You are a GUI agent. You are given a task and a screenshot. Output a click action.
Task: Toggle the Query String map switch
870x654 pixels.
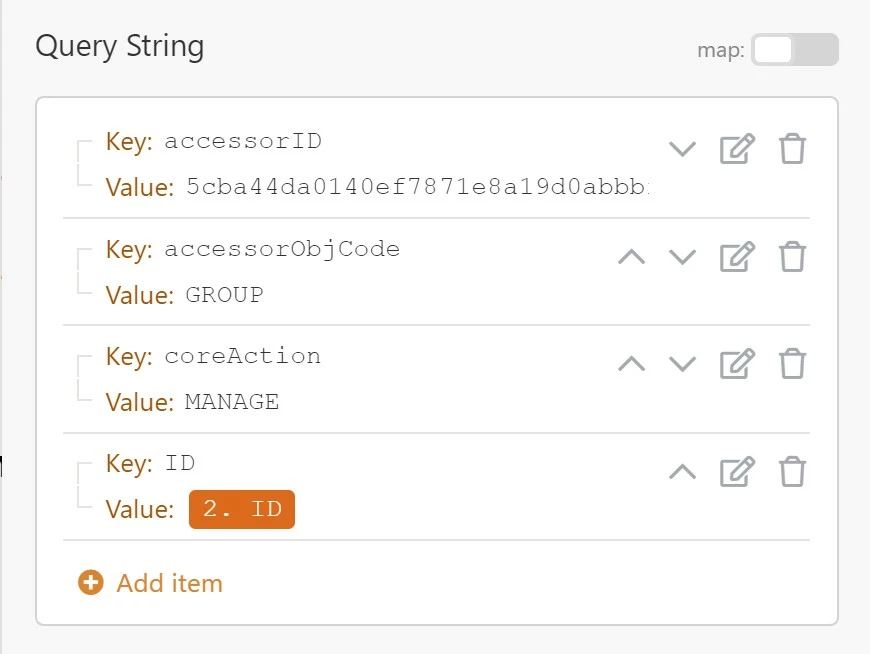pos(794,50)
